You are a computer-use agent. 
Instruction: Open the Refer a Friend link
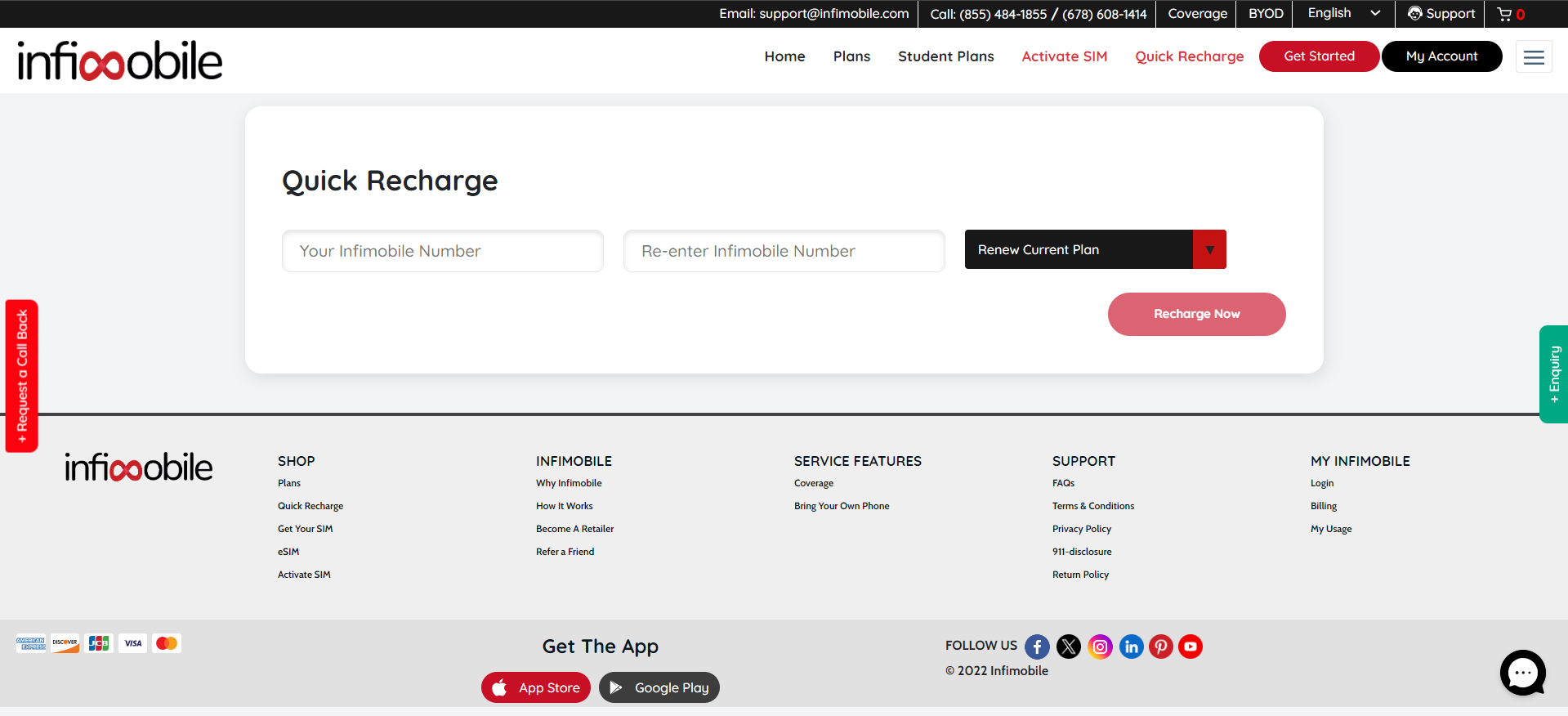565,552
